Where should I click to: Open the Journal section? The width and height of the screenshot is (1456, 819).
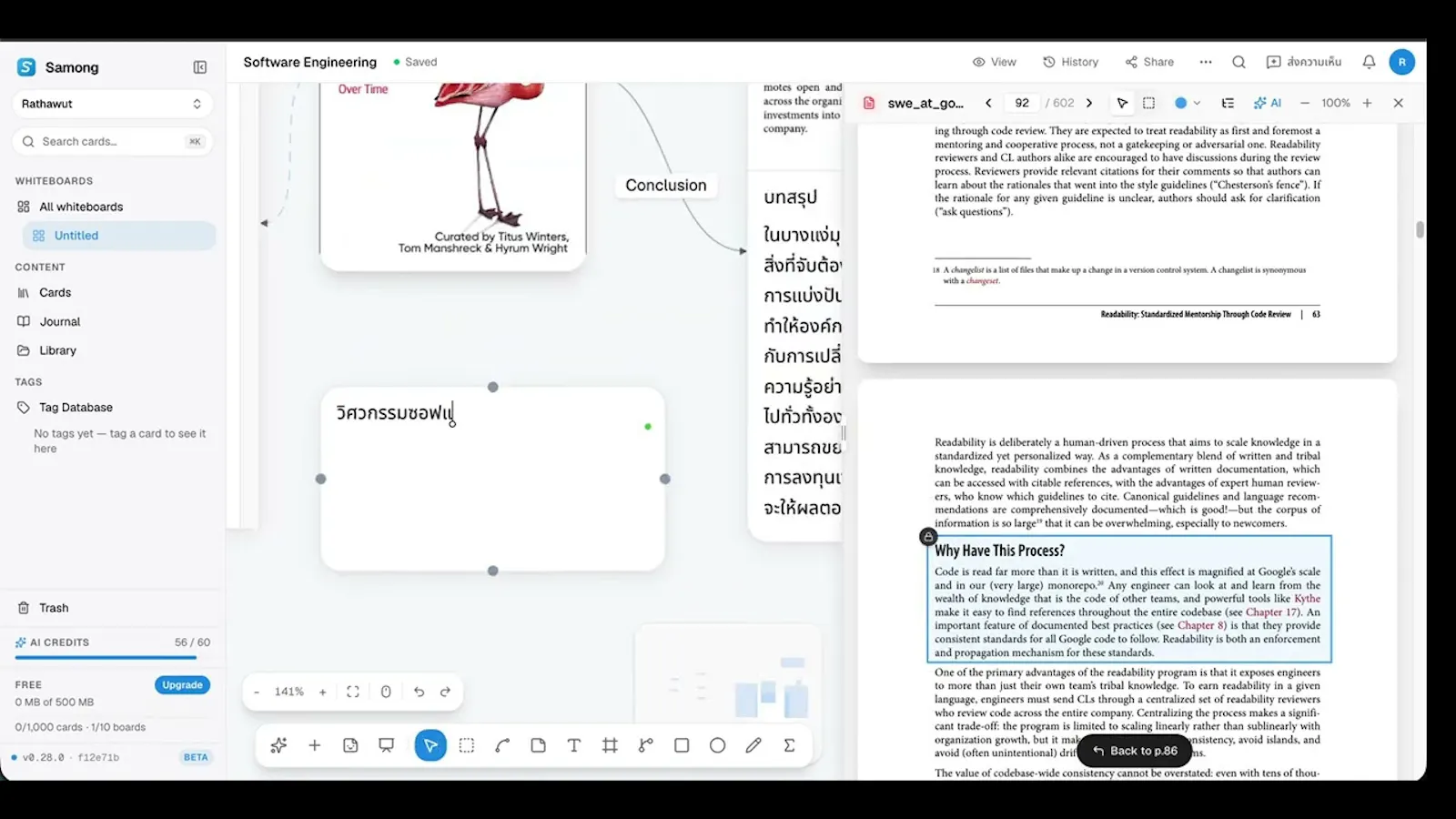60,321
